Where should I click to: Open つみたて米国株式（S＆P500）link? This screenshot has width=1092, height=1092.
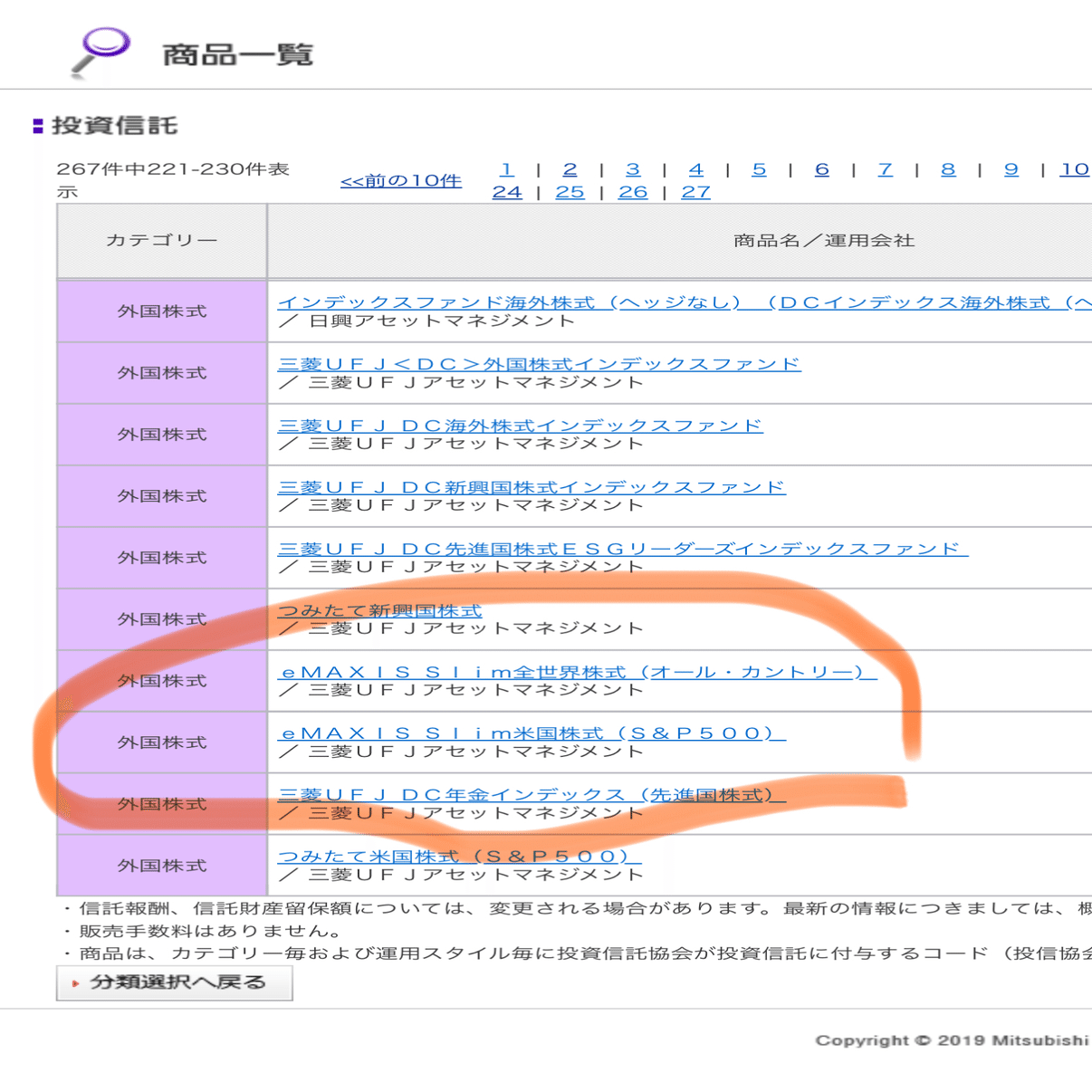click(460, 857)
